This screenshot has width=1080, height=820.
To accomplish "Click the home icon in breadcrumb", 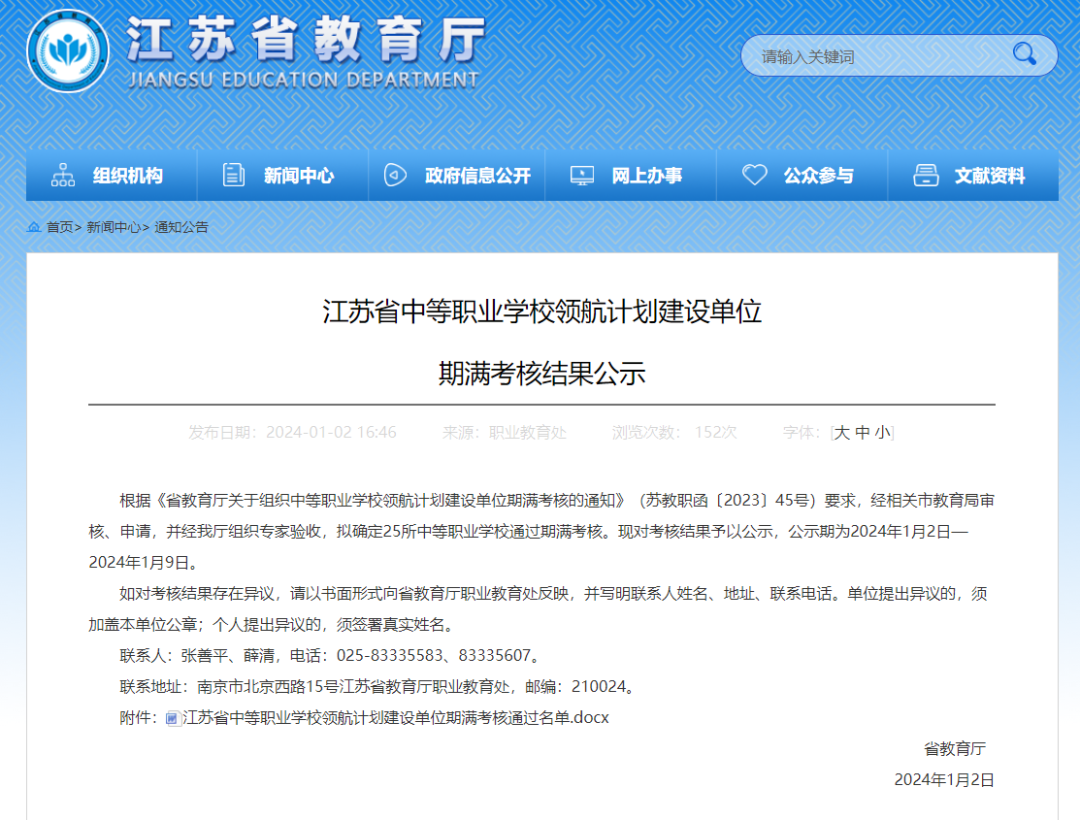I will (34, 227).
